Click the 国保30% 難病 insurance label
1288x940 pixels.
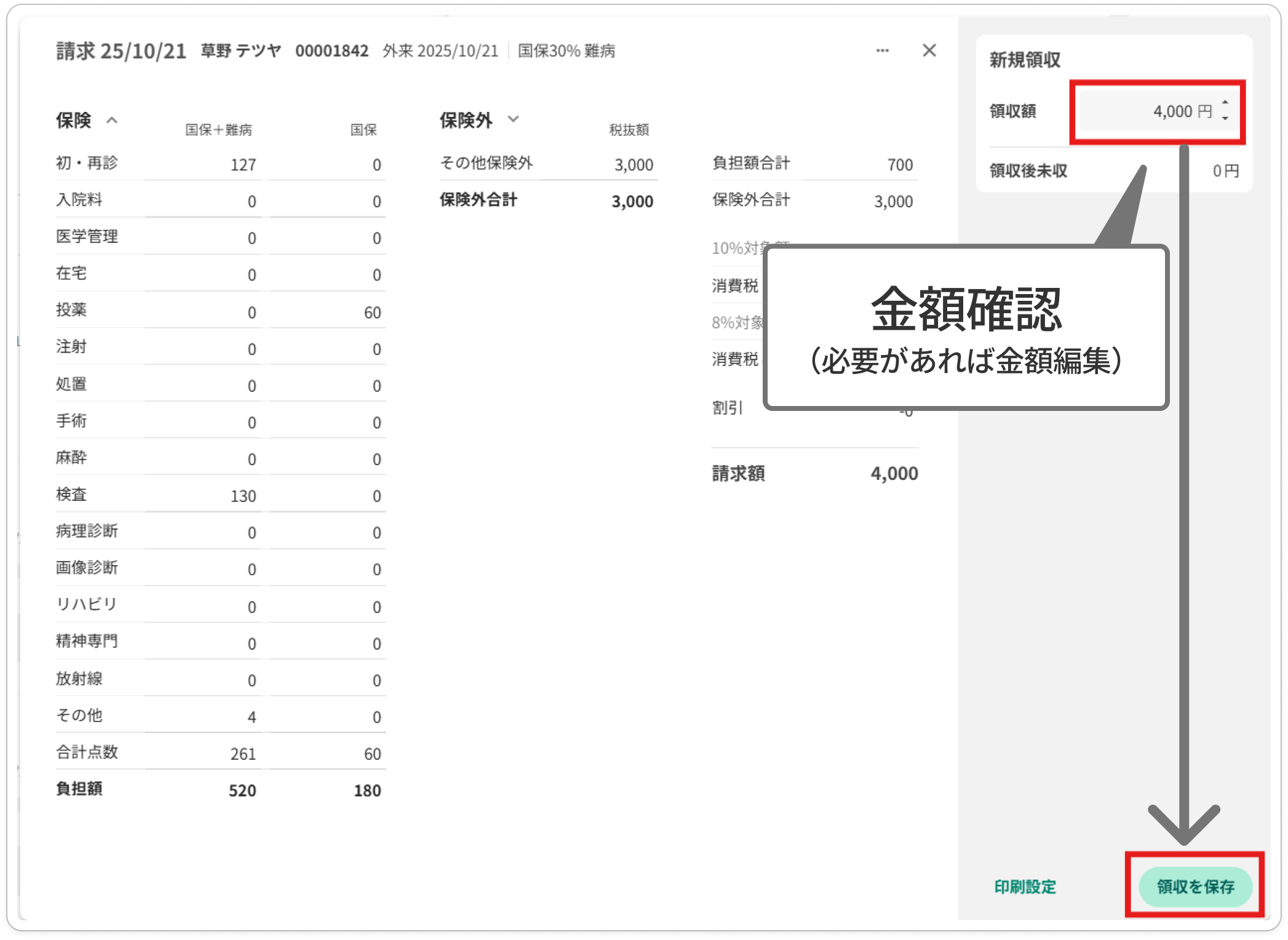pos(566,50)
